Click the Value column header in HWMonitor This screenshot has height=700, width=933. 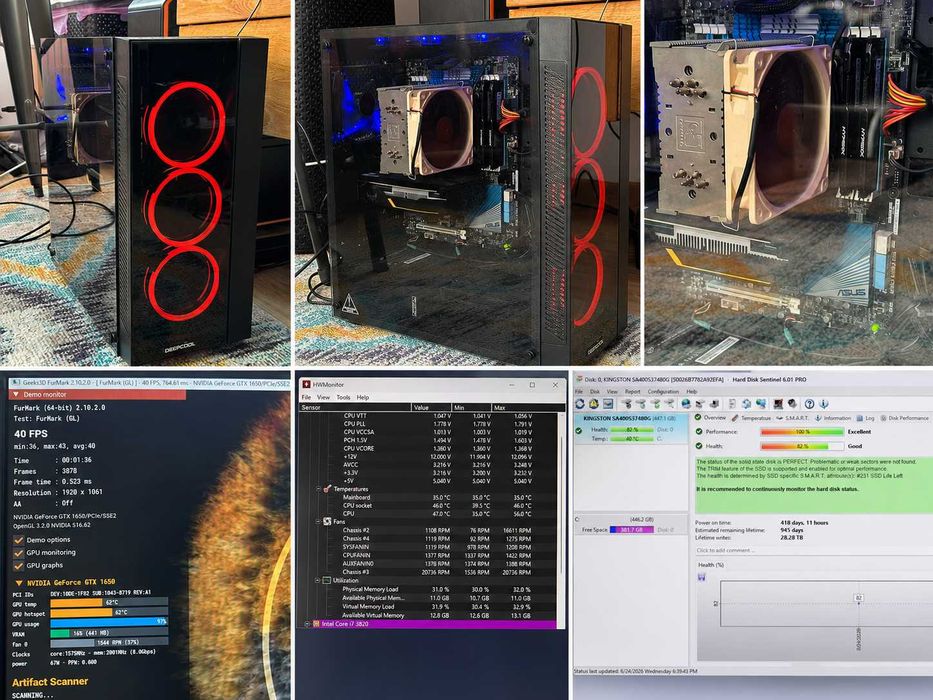(x=431, y=408)
